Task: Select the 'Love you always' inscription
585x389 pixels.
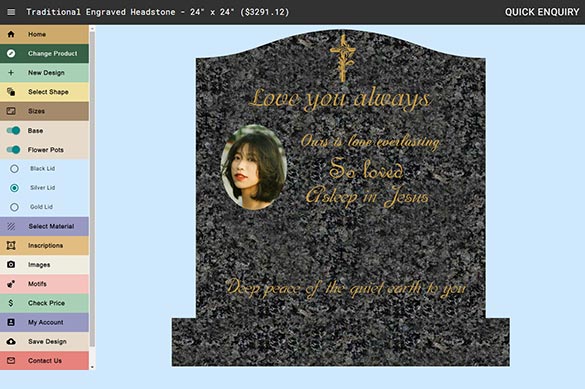Action: pos(340,99)
